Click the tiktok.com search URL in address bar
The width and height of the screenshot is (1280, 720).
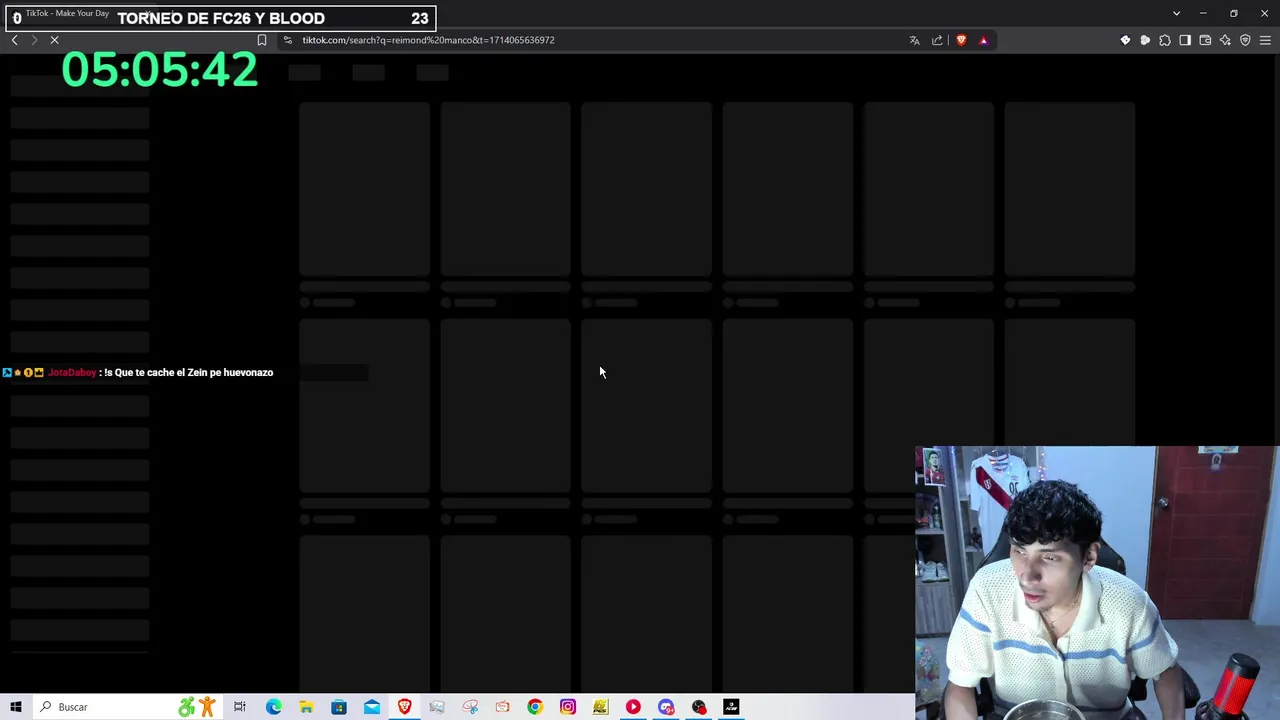pyautogui.click(x=428, y=40)
